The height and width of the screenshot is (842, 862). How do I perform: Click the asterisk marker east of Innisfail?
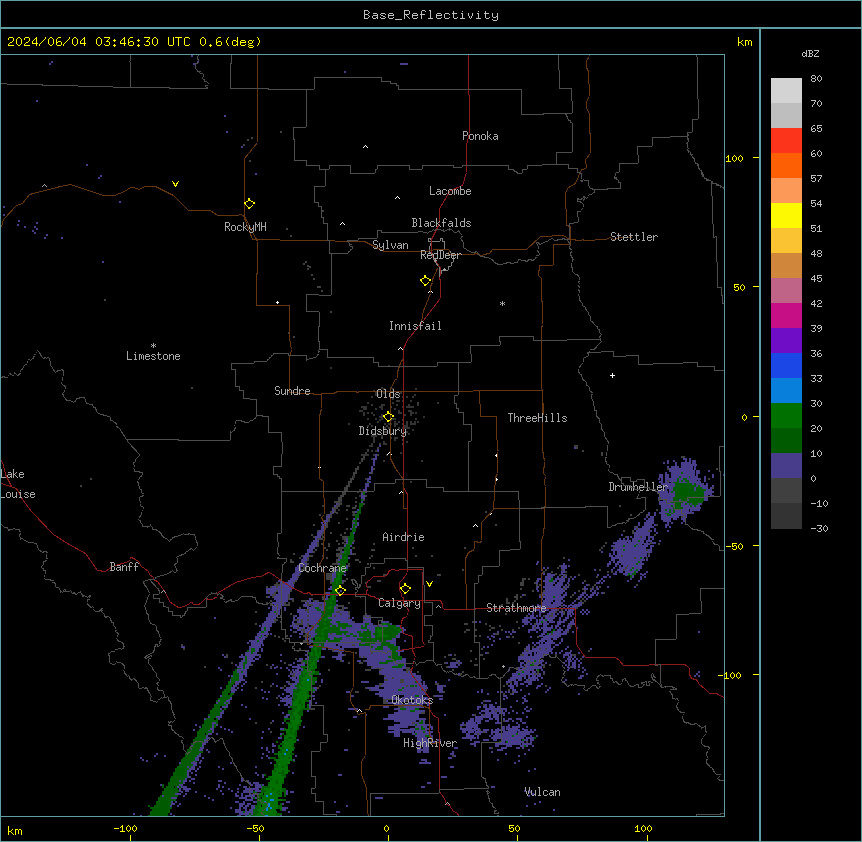502,303
